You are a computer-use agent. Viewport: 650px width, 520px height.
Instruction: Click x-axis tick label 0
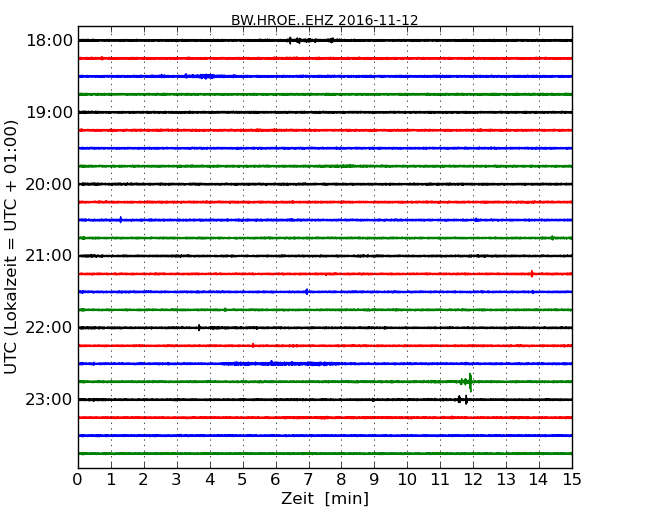(x=78, y=480)
